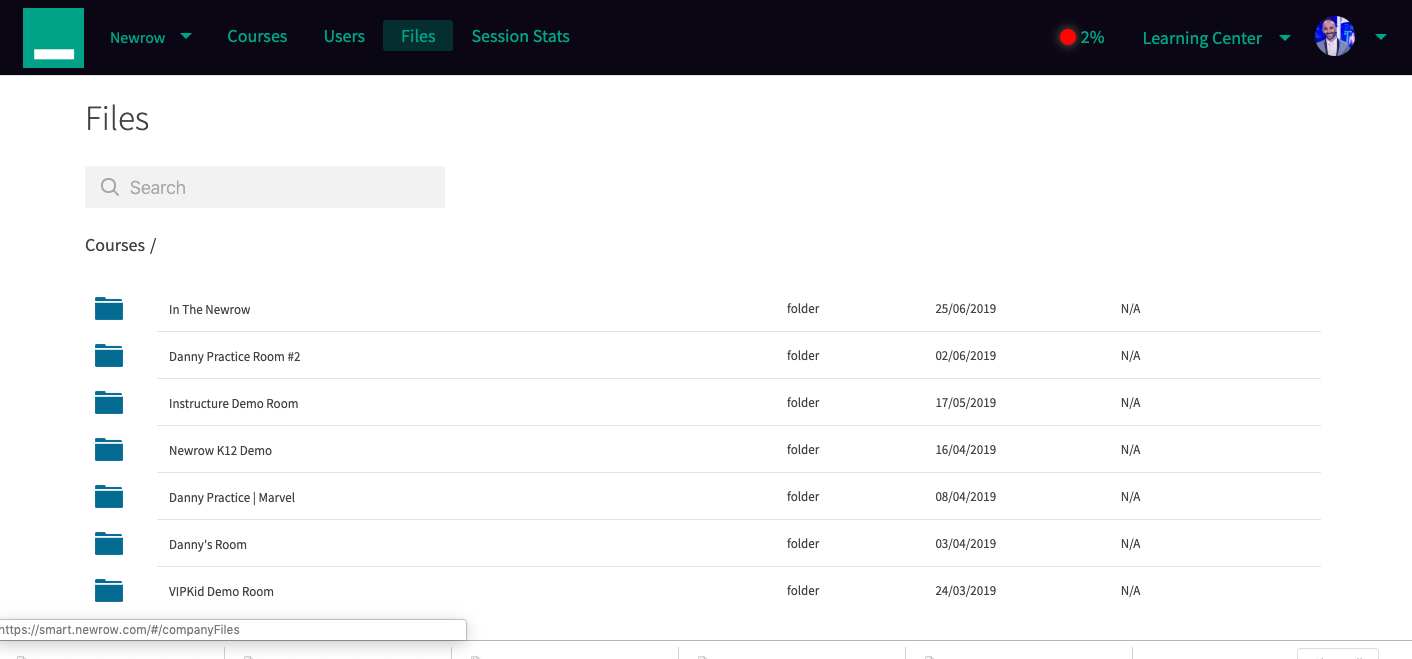Viewport: 1412px width, 659px height.
Task: Click the Learning Center menu label
Action: pos(1202,38)
